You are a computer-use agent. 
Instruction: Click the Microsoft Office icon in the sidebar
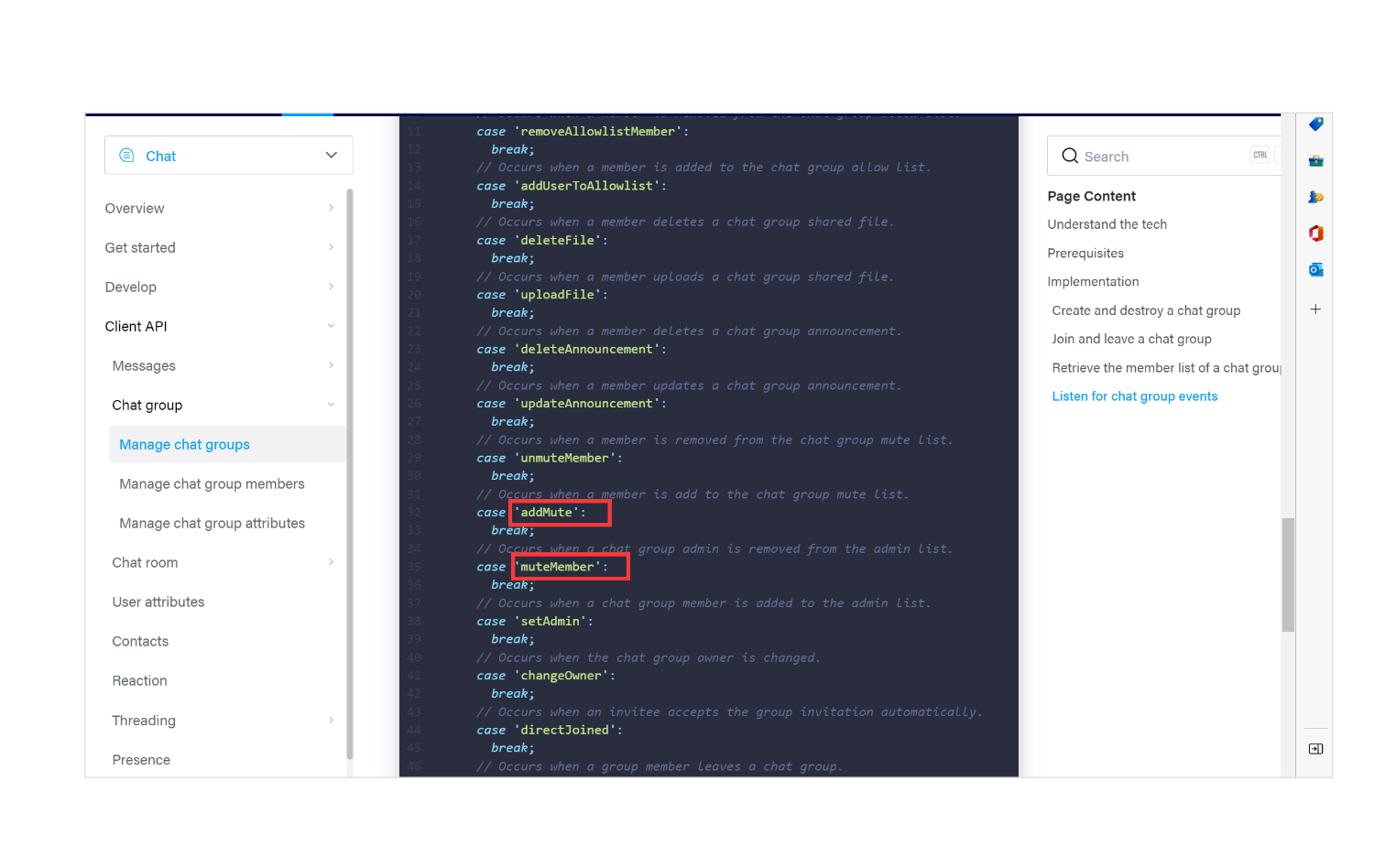click(x=1315, y=233)
